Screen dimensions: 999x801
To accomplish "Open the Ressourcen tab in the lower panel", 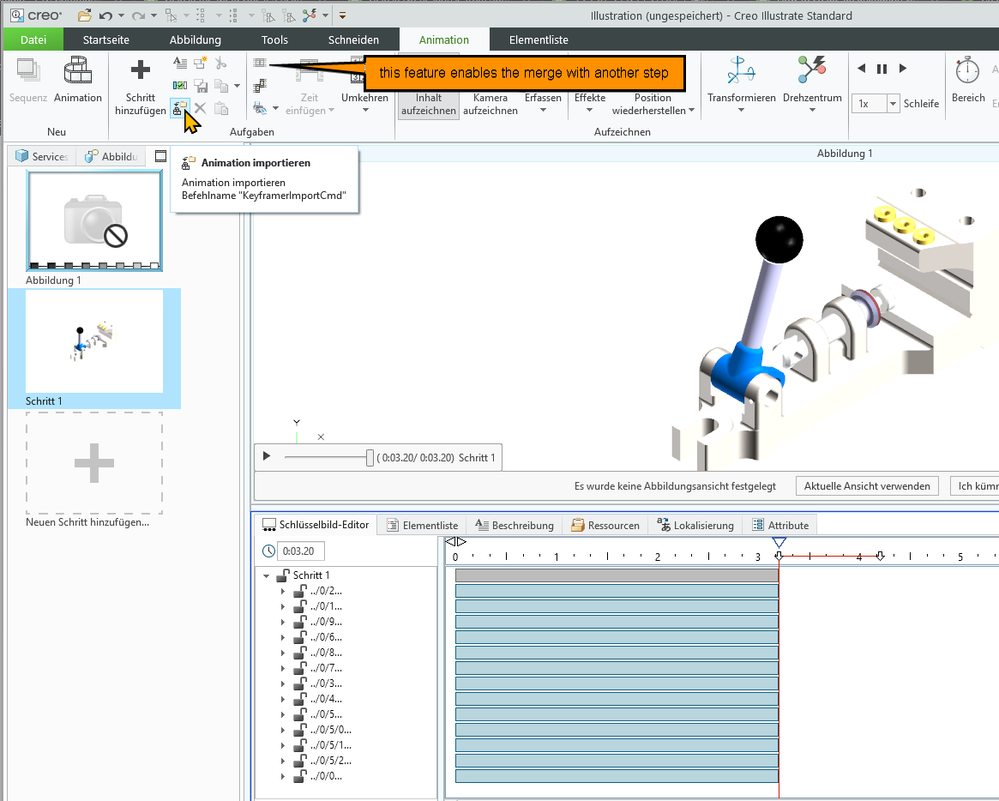I will click(x=606, y=525).
